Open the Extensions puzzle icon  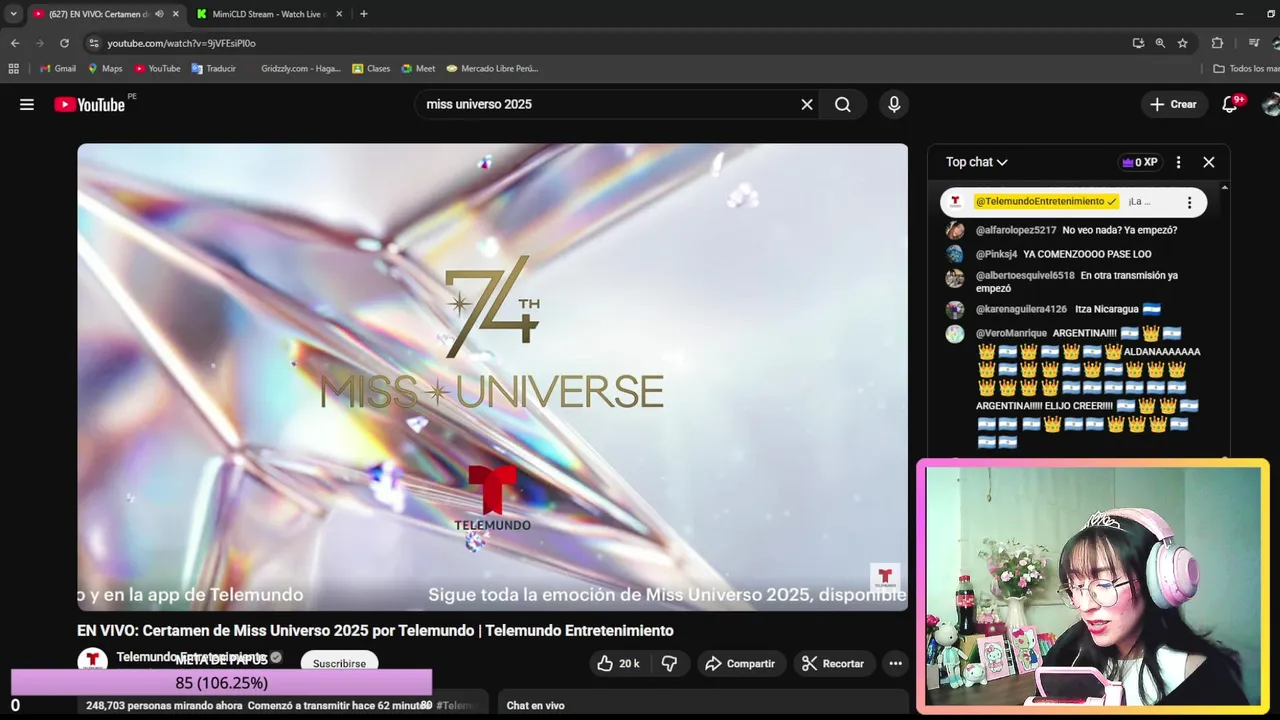(x=1217, y=43)
